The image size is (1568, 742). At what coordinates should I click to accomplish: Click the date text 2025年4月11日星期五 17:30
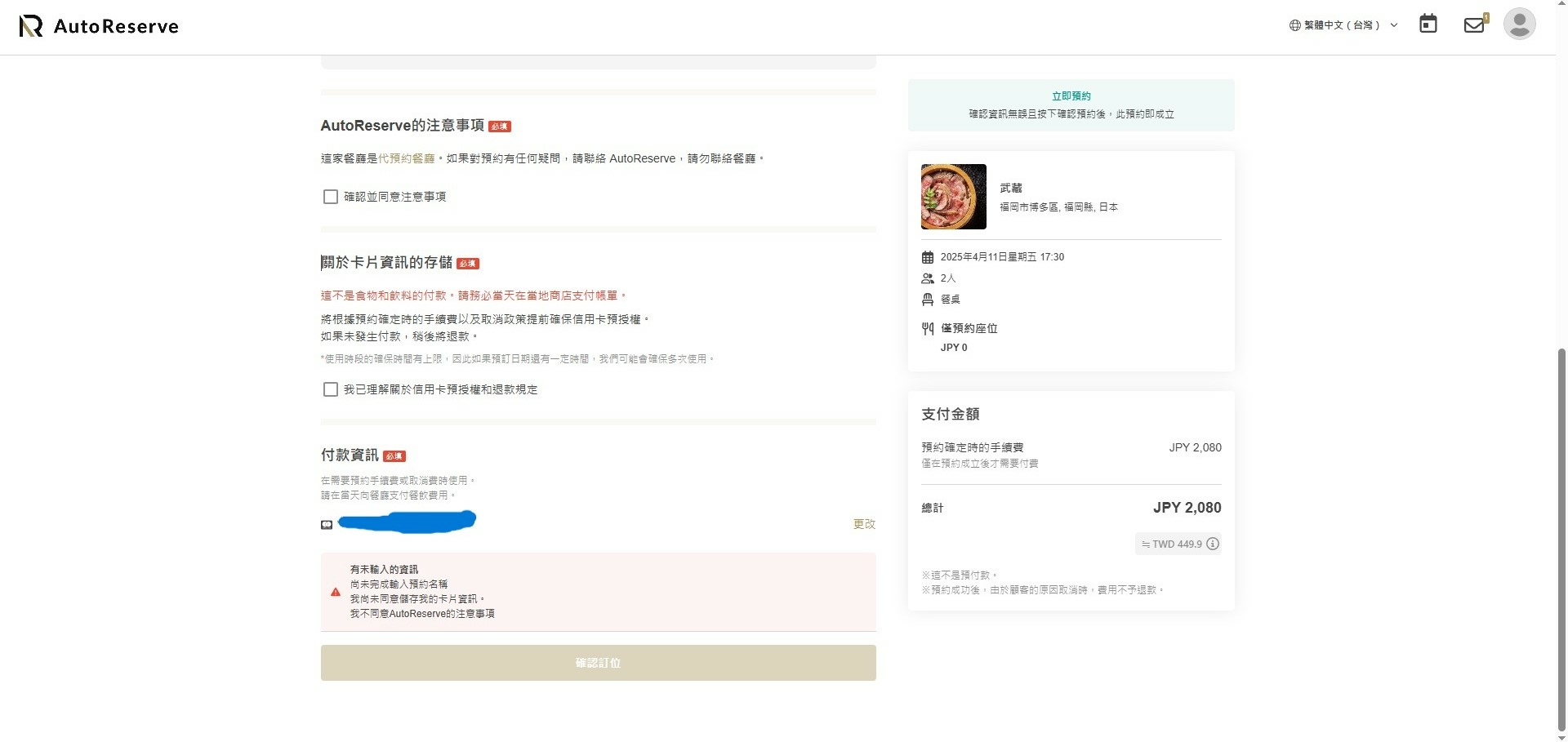pyautogui.click(x=1002, y=257)
